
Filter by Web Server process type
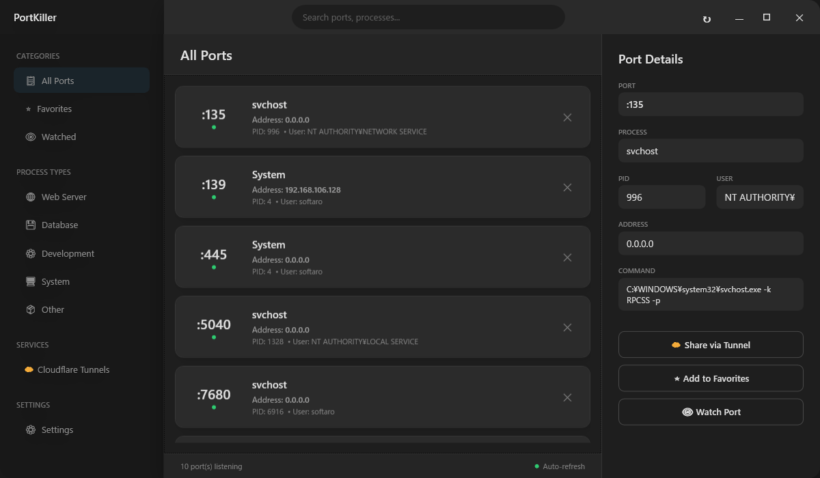tap(63, 197)
